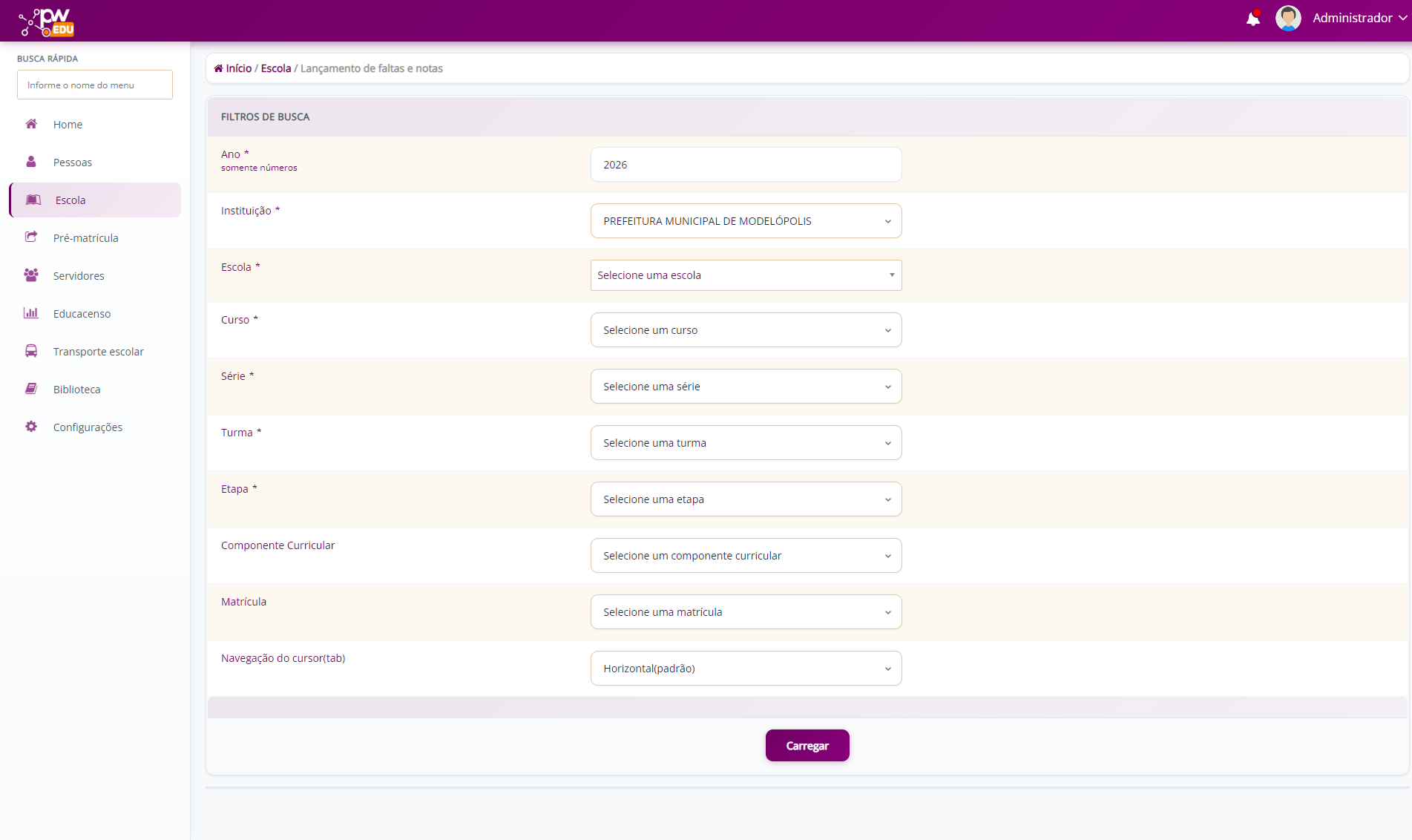Go to Início breadcrumb link
1412x840 pixels.
[x=238, y=68]
